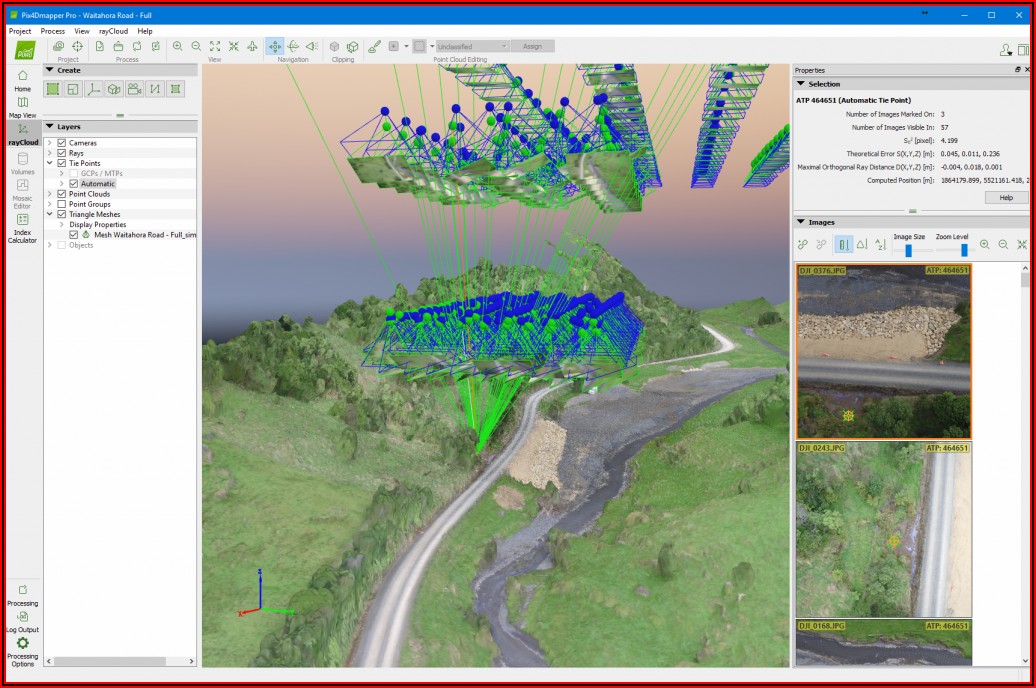Open the Unclassified point group dropdown
The image size is (1036, 688).
pyautogui.click(x=473, y=46)
